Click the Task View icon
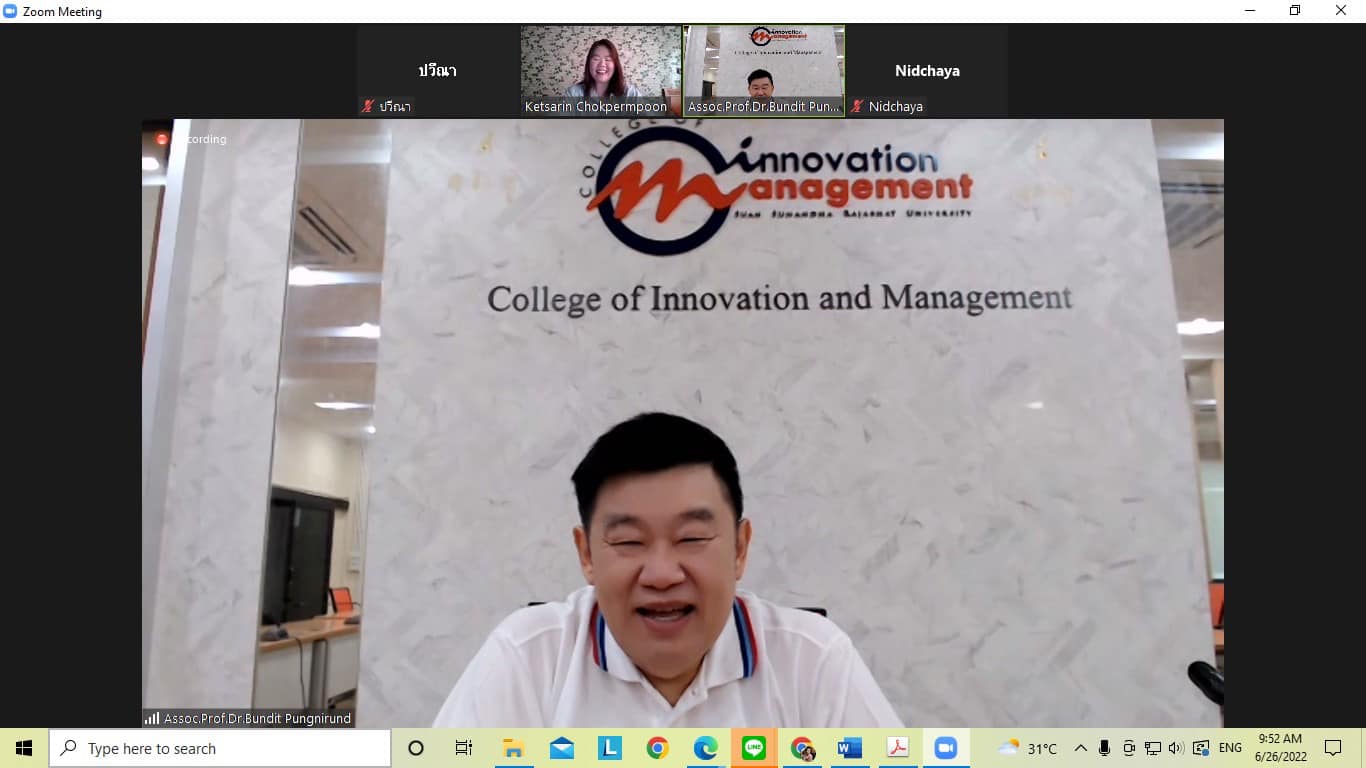 (x=464, y=748)
